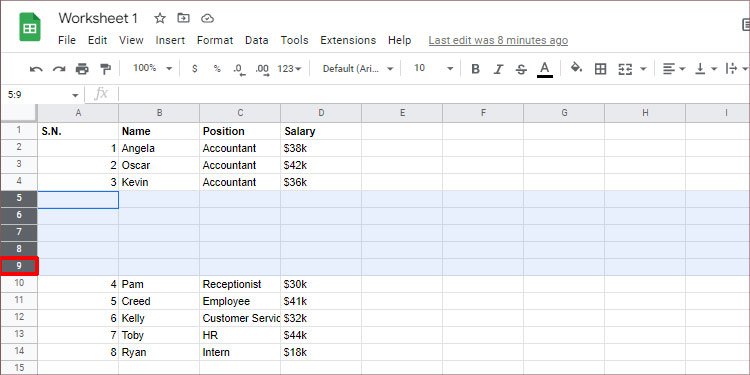
Task: Open the Extensions menu
Action: (x=348, y=40)
